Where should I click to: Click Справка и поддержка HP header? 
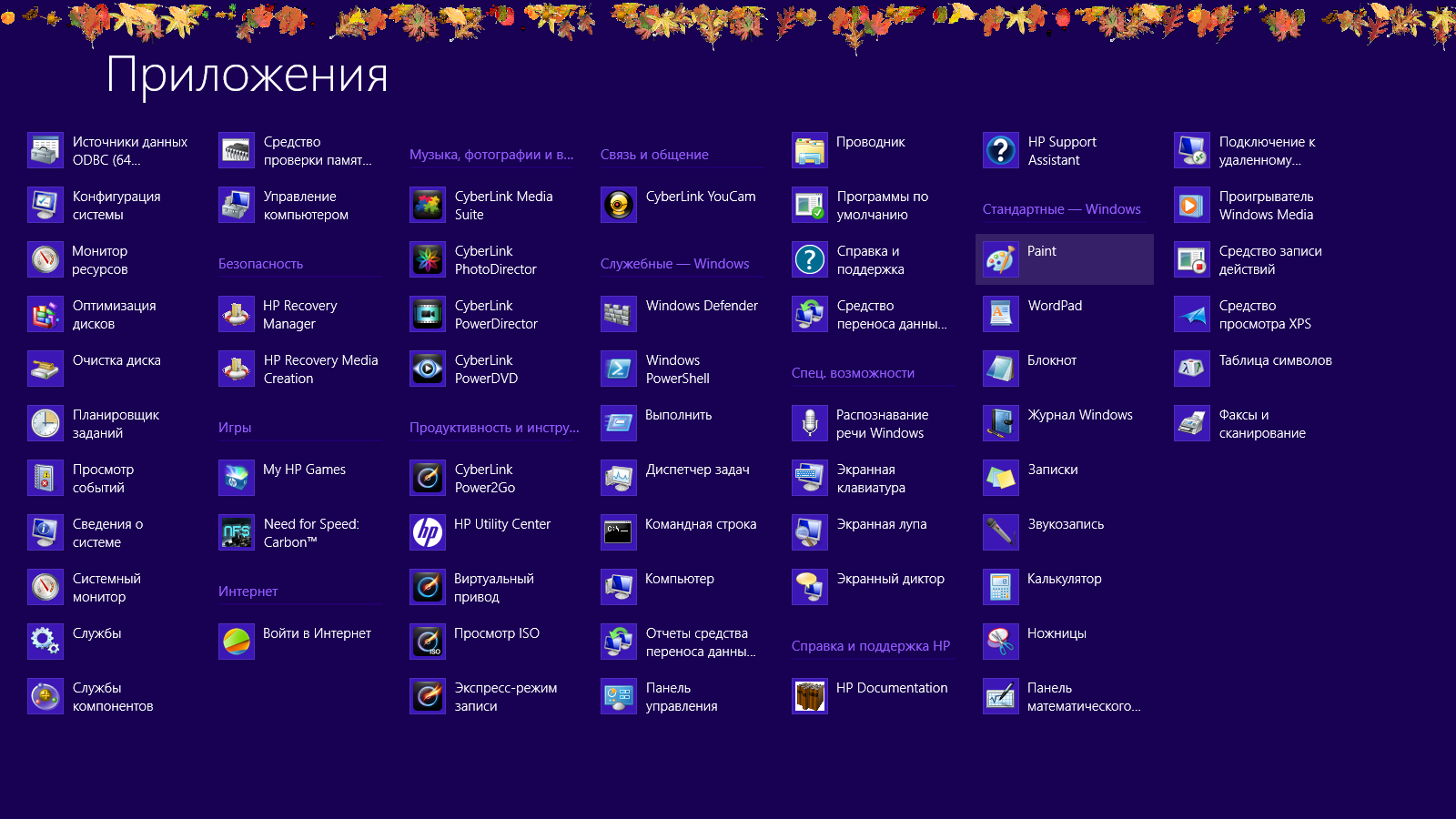click(871, 646)
